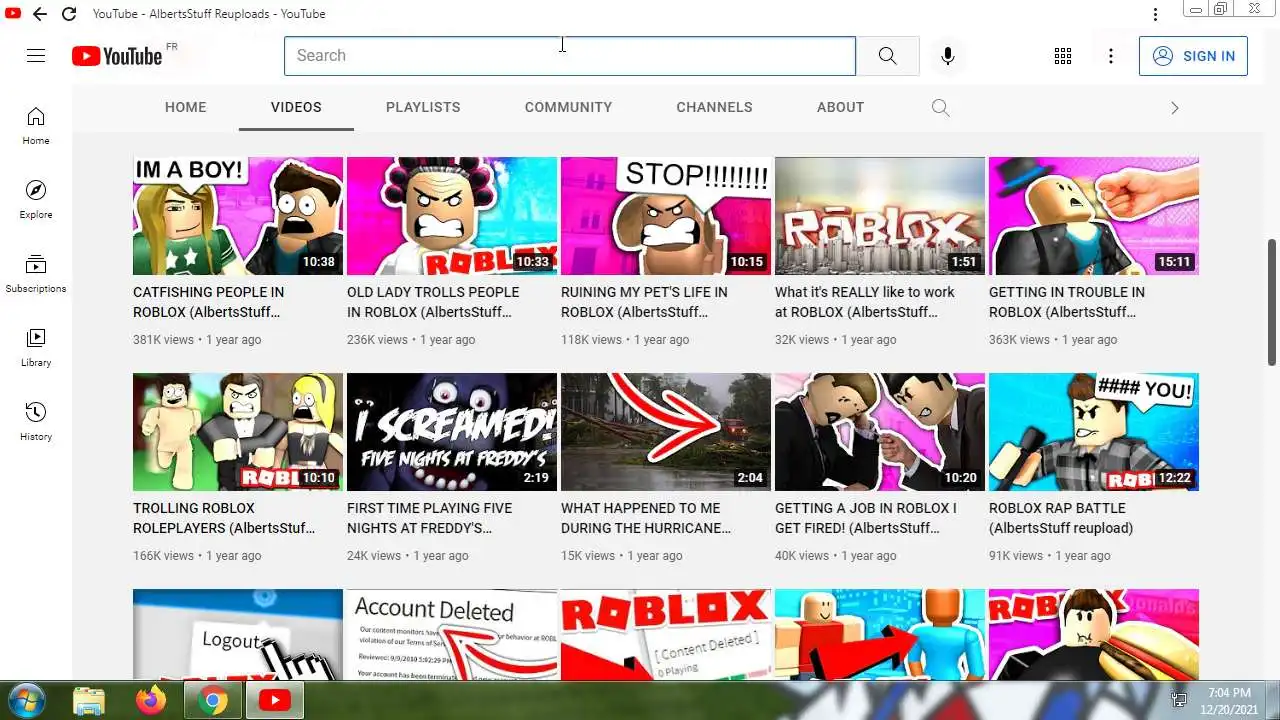Open Subscriptions in sidebar

coord(36,274)
